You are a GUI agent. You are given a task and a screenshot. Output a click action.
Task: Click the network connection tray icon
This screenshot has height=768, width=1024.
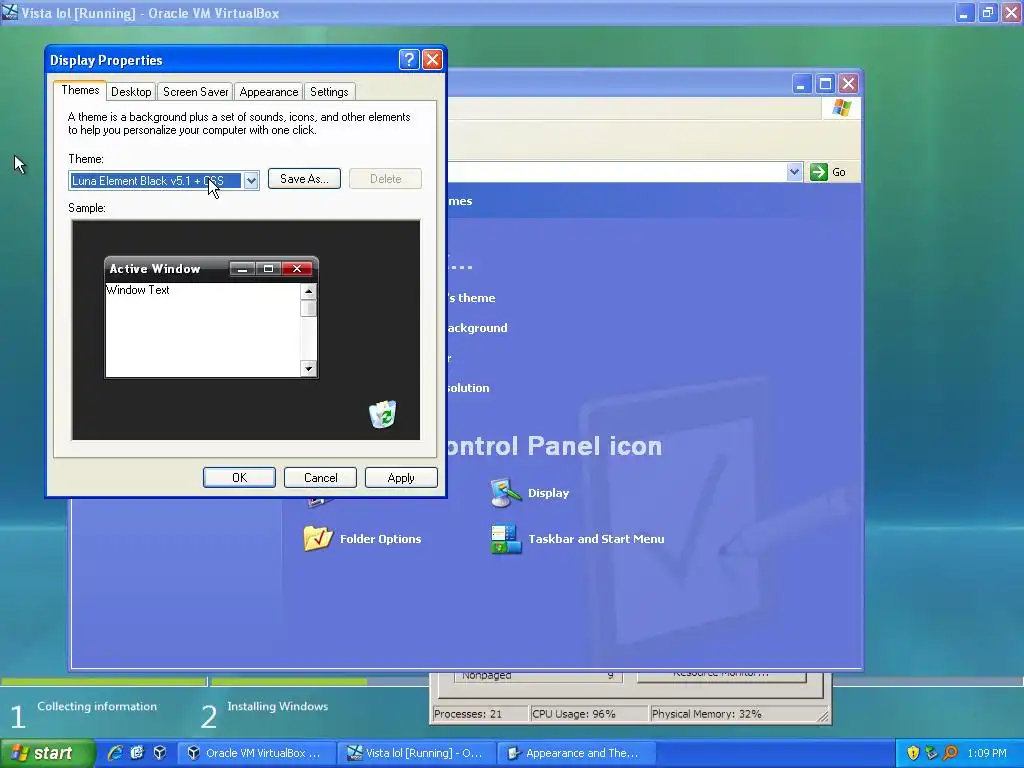tap(931, 753)
